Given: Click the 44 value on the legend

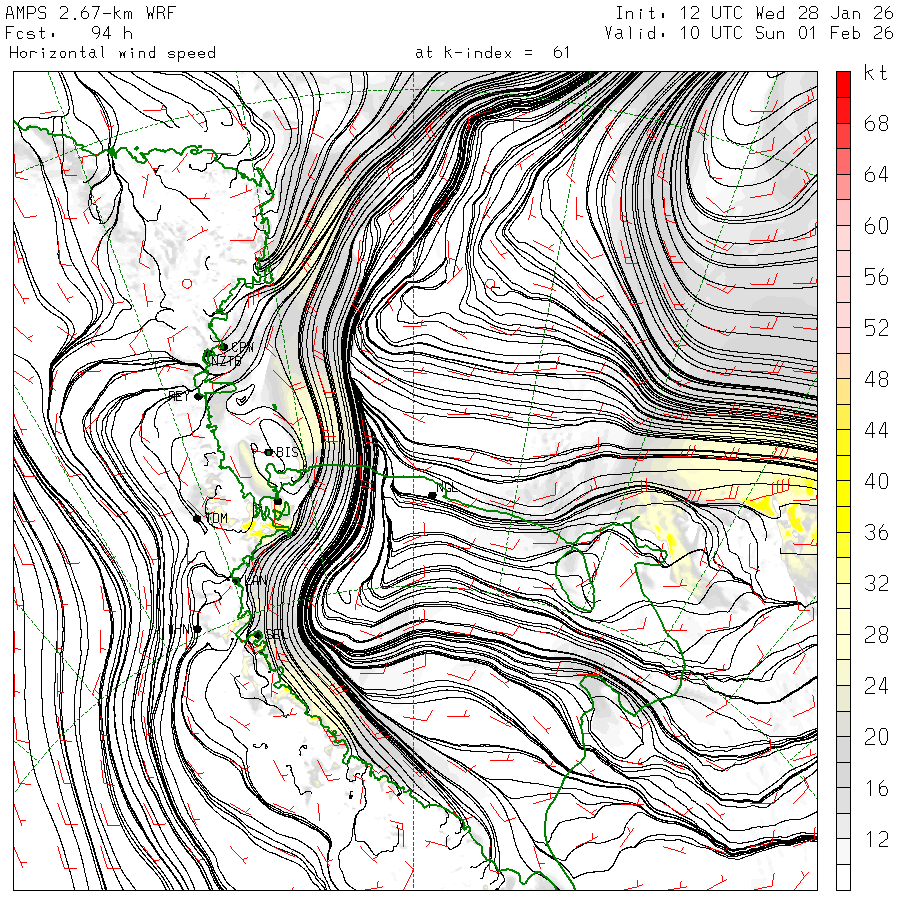Looking at the screenshot, I should point(876,430).
